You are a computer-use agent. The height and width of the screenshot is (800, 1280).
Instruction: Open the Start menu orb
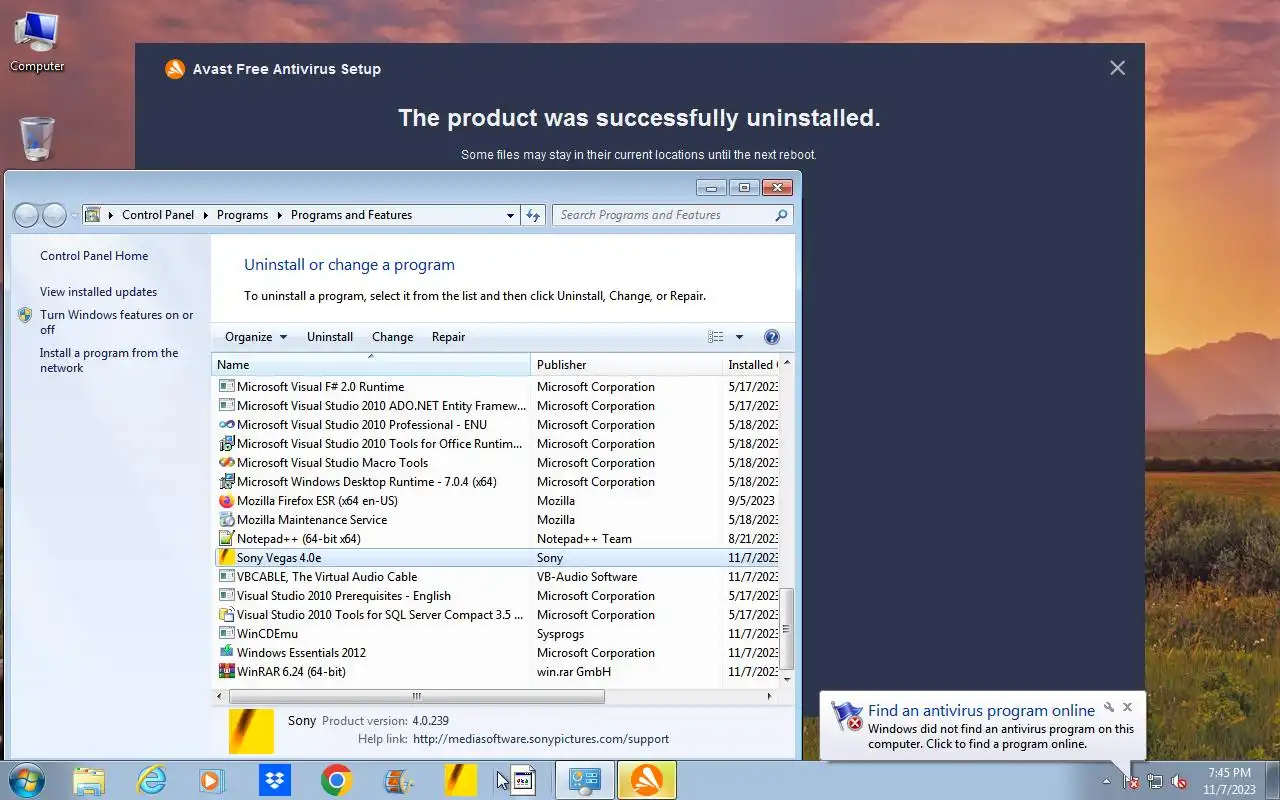point(26,780)
